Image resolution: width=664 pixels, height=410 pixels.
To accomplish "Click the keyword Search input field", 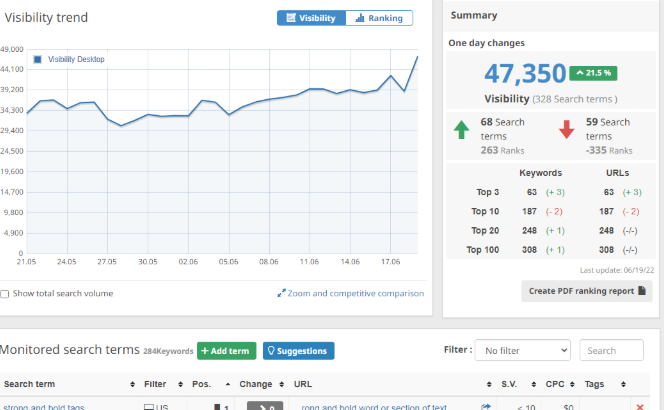I will (x=611, y=350).
